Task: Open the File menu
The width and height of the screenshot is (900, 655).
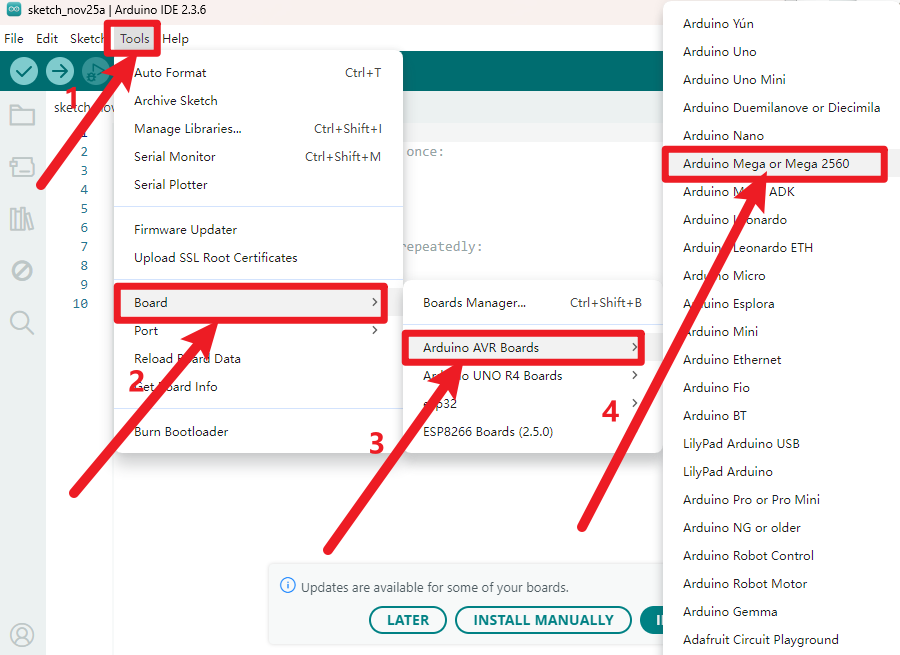Action: [14, 38]
